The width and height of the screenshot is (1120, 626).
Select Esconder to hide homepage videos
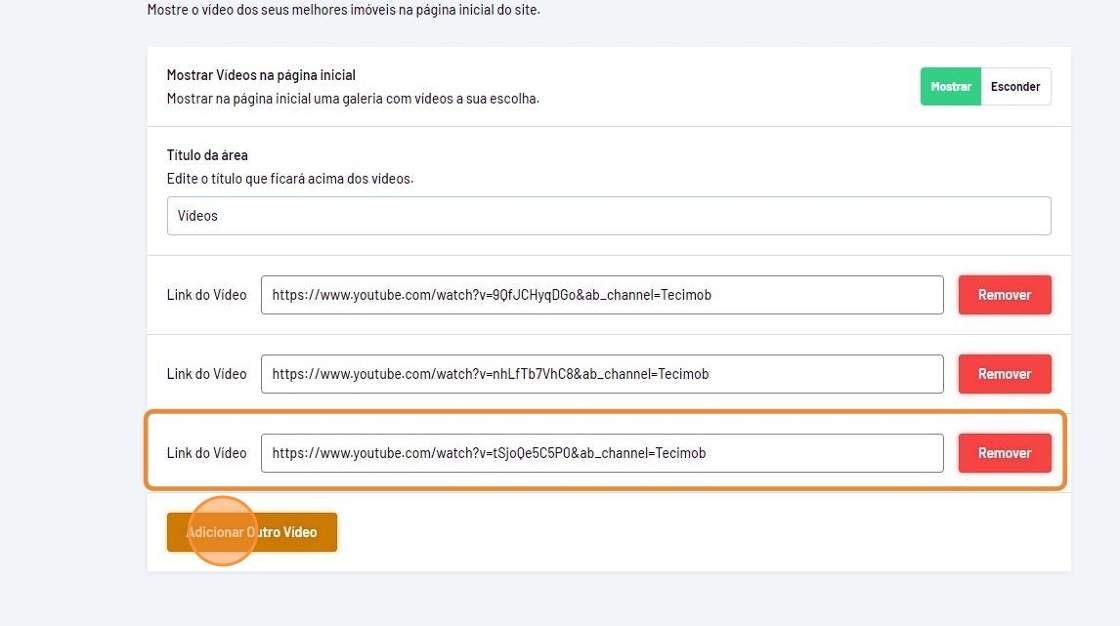tap(1015, 87)
